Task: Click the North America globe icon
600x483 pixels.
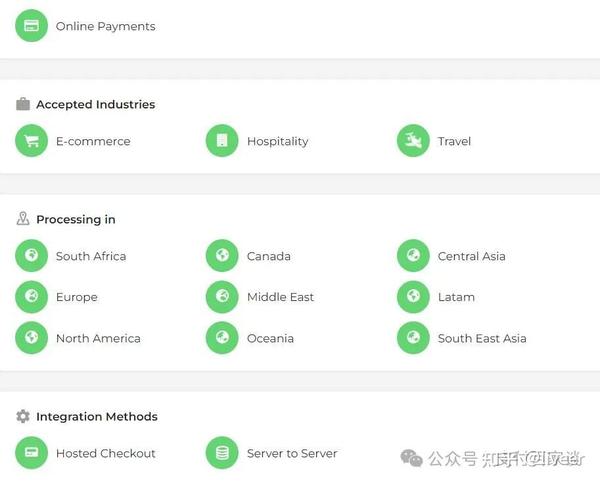Action: pyautogui.click(x=31, y=338)
